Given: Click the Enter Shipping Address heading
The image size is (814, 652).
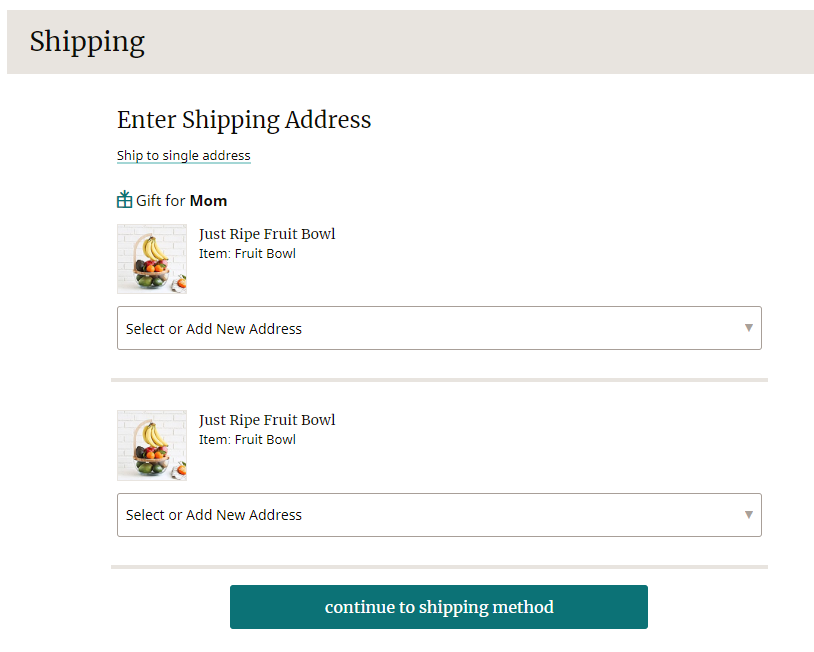Looking at the screenshot, I should click(244, 120).
